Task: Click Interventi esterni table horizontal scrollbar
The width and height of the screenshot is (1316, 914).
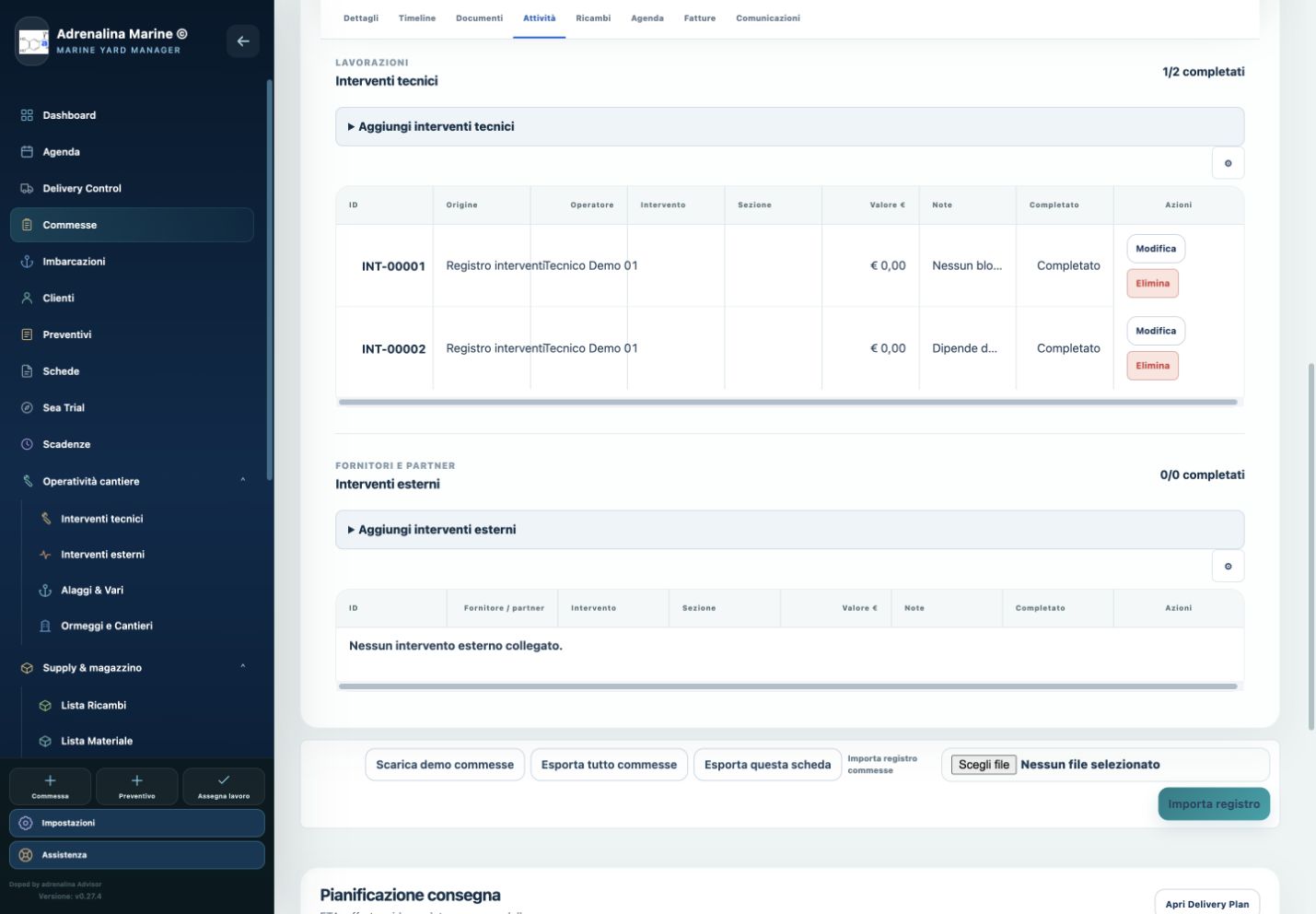Action: [787, 686]
